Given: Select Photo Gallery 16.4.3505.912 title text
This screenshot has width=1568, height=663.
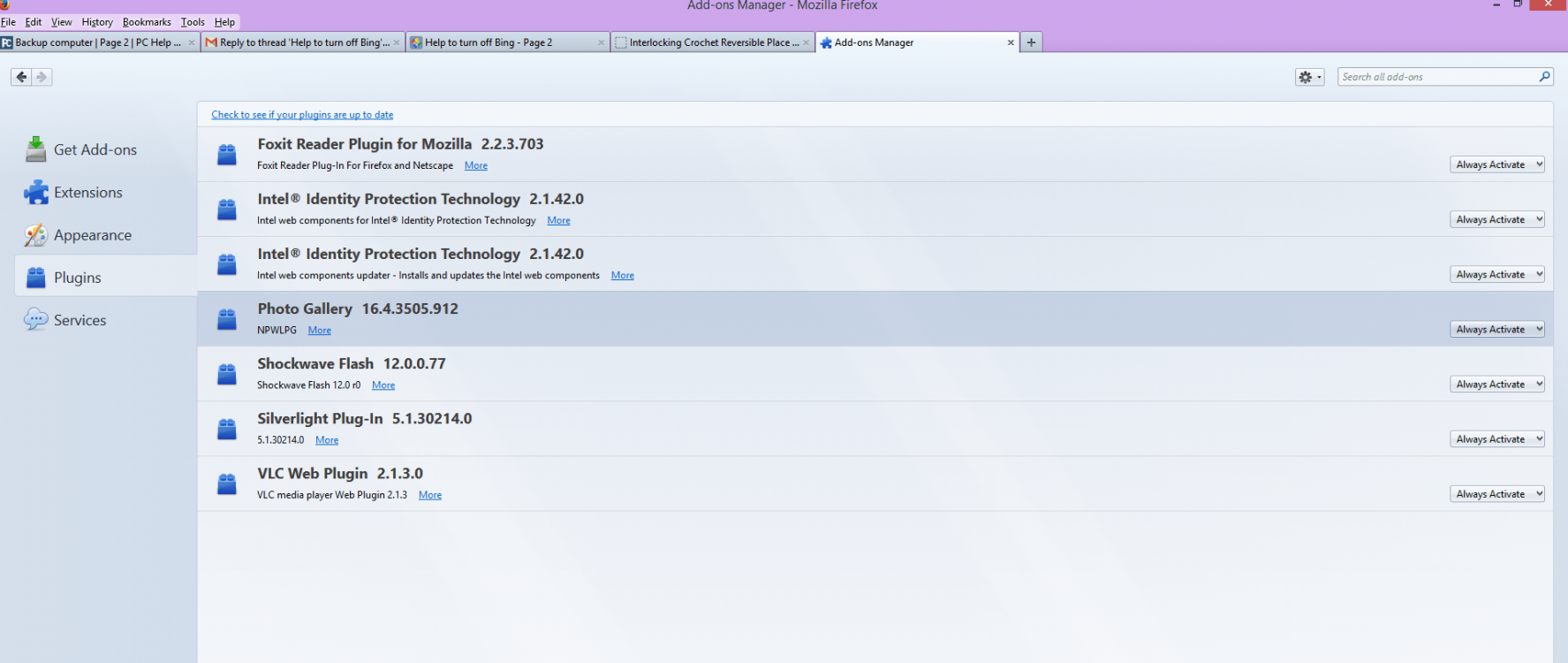Looking at the screenshot, I should point(358,309).
